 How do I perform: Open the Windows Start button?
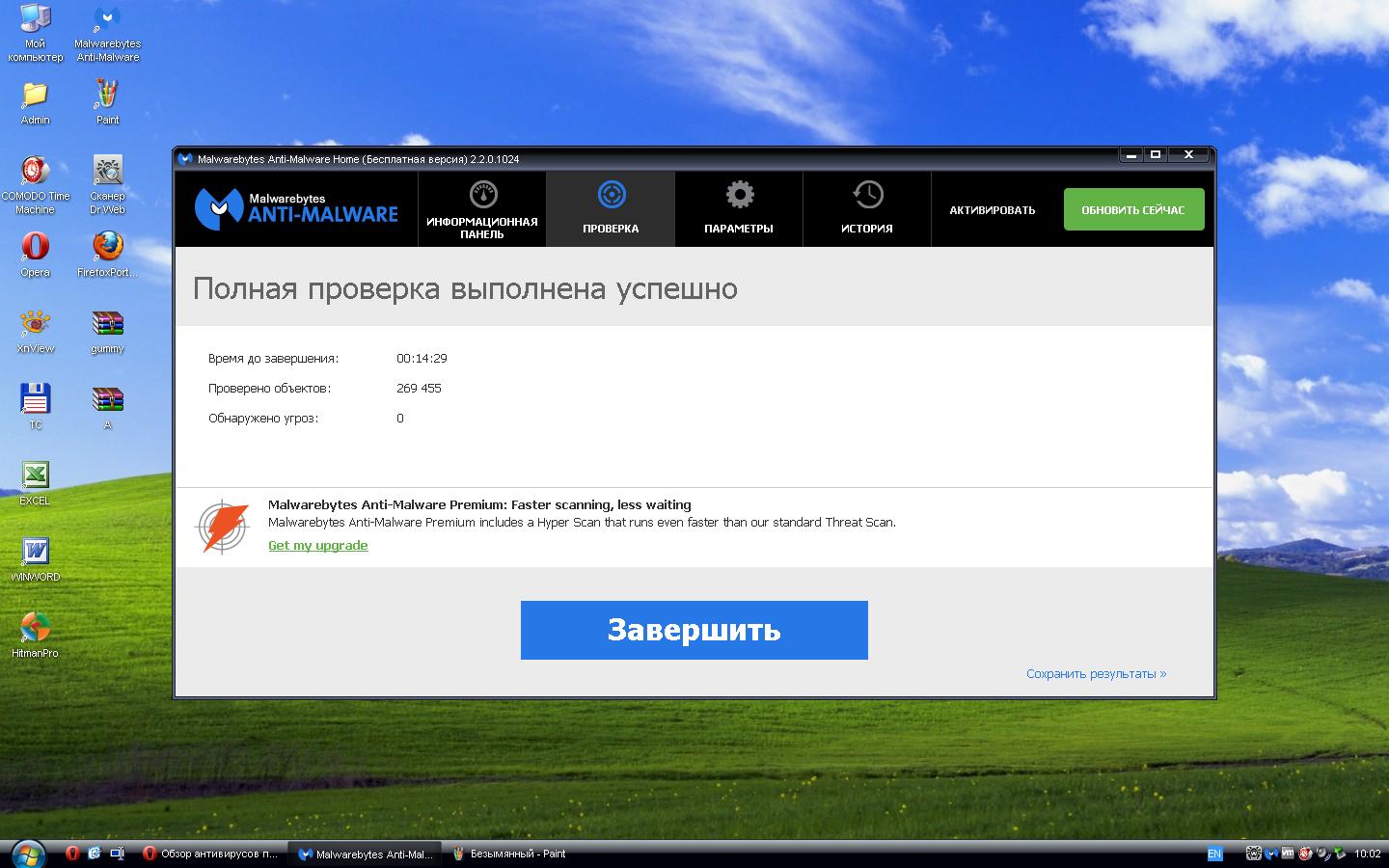29,854
